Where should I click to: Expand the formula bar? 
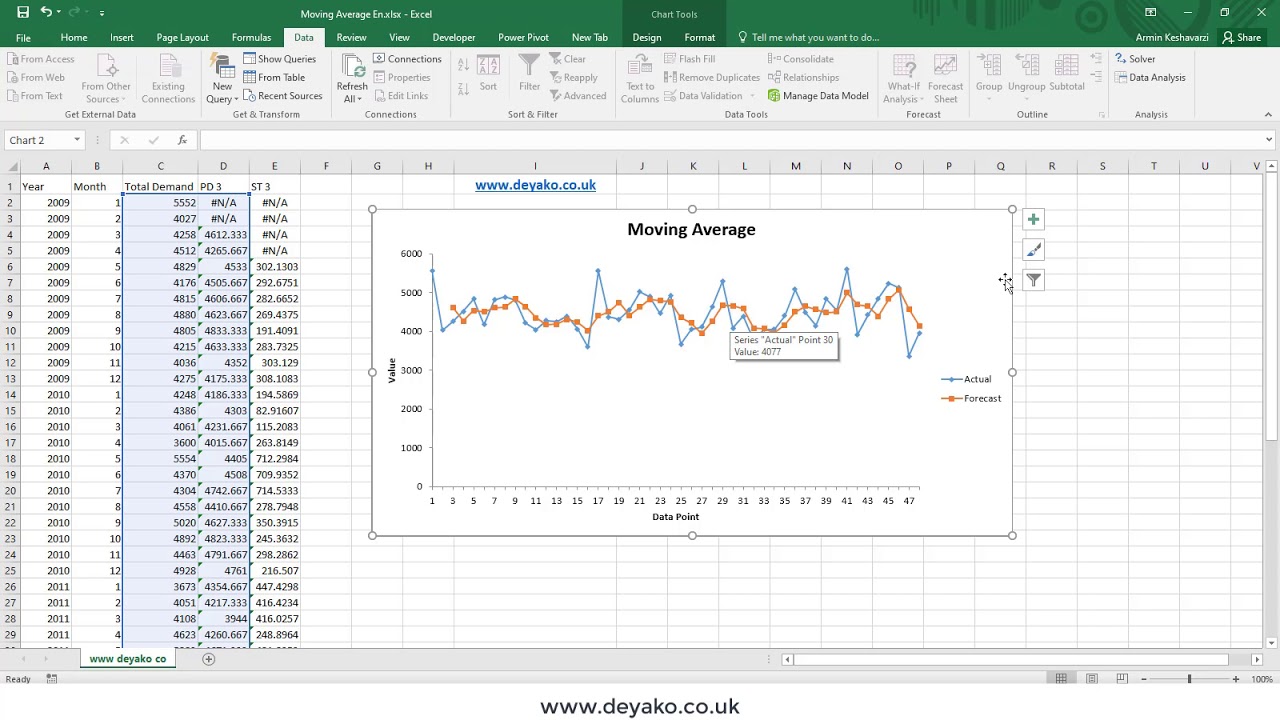click(x=1269, y=140)
